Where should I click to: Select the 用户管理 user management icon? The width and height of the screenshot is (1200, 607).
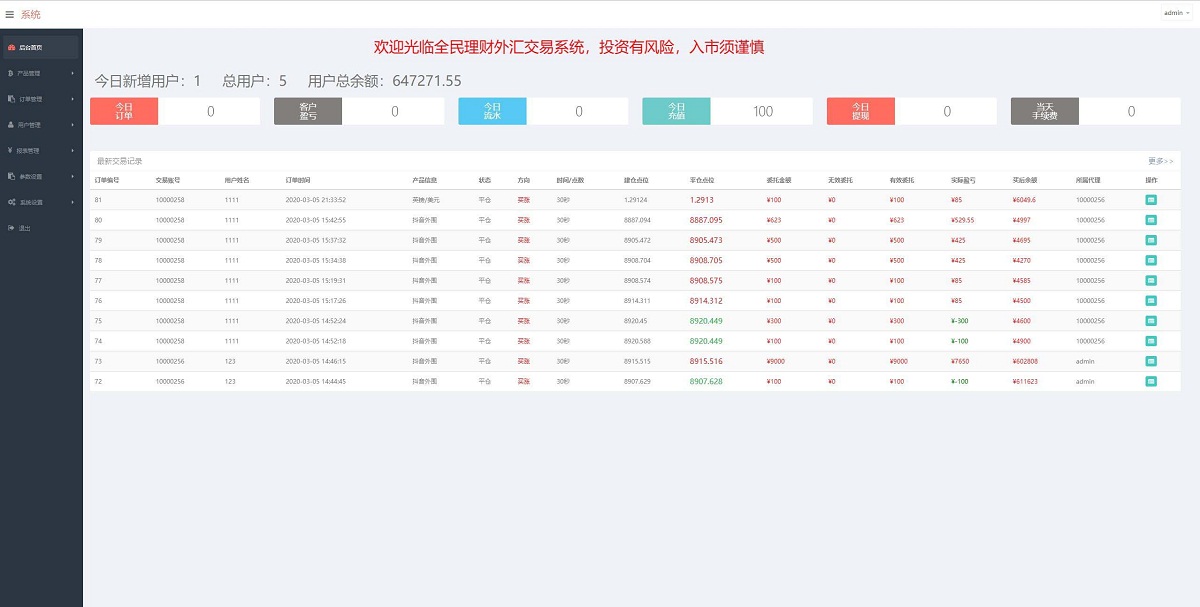tap(10, 125)
